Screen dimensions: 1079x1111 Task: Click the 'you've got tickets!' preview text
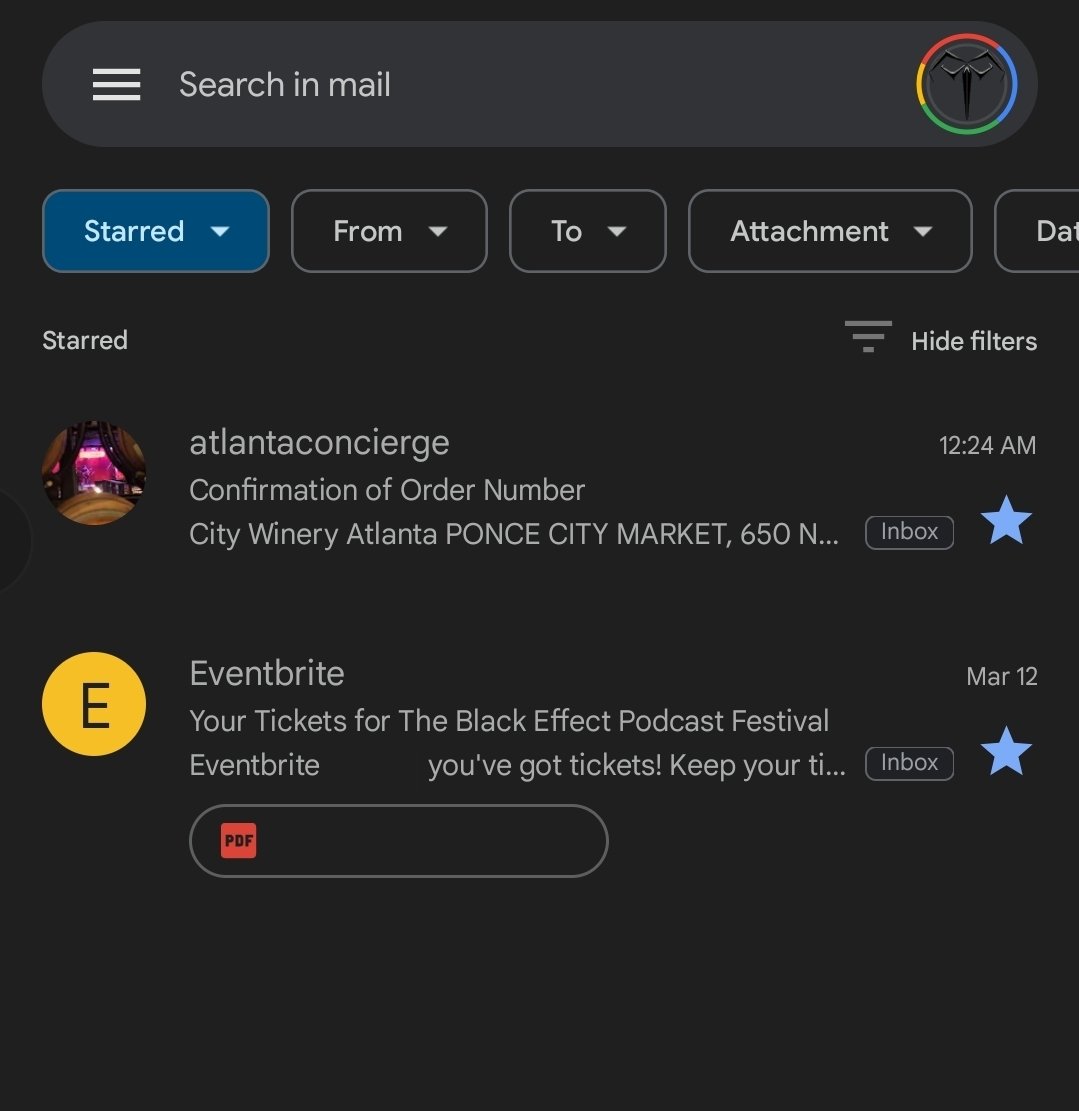636,765
